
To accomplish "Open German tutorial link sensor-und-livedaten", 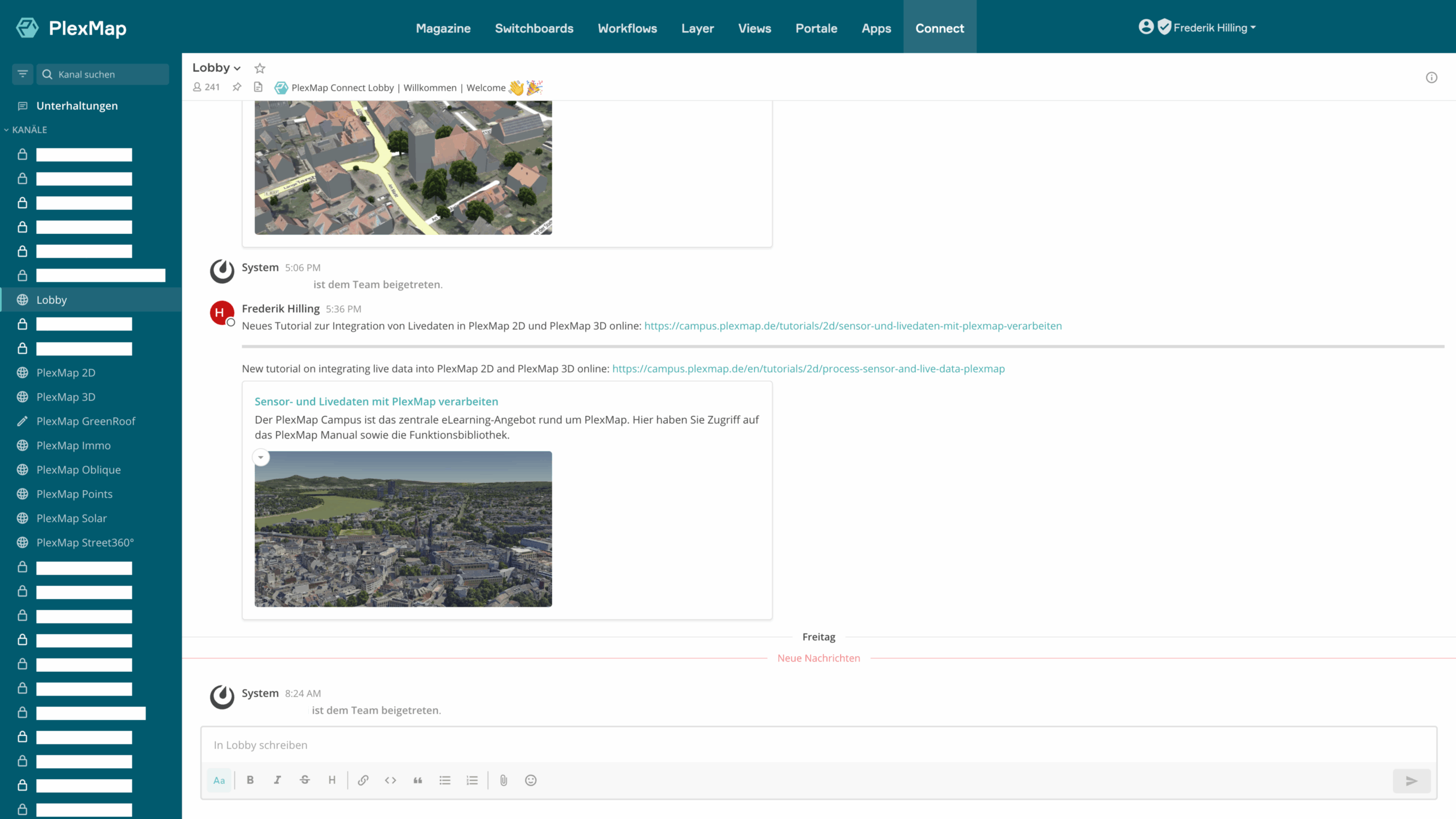I will coord(853,326).
